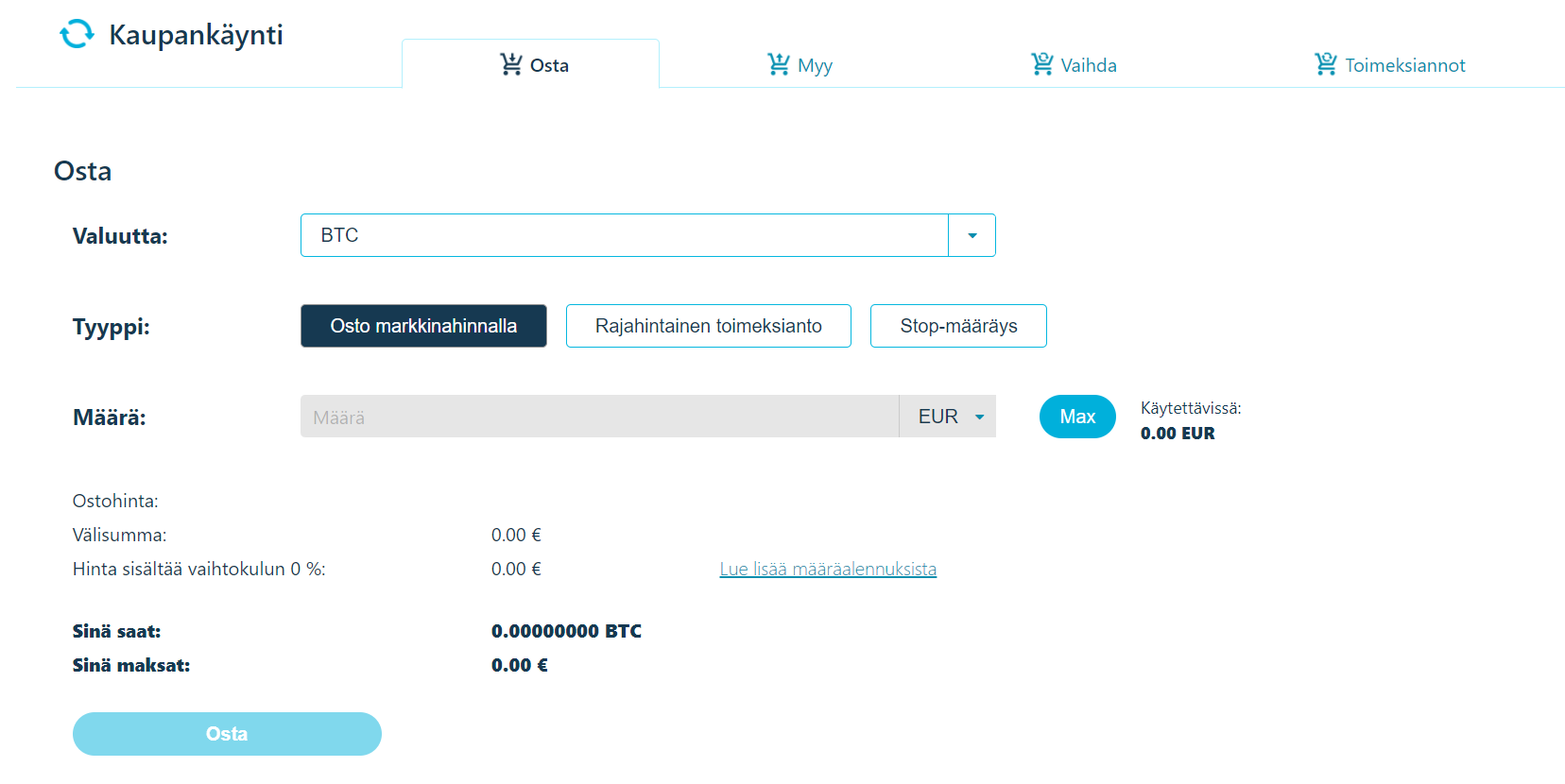The image size is (1565, 784).
Task: Click the Käytettävissä label
Action: click(1191, 408)
